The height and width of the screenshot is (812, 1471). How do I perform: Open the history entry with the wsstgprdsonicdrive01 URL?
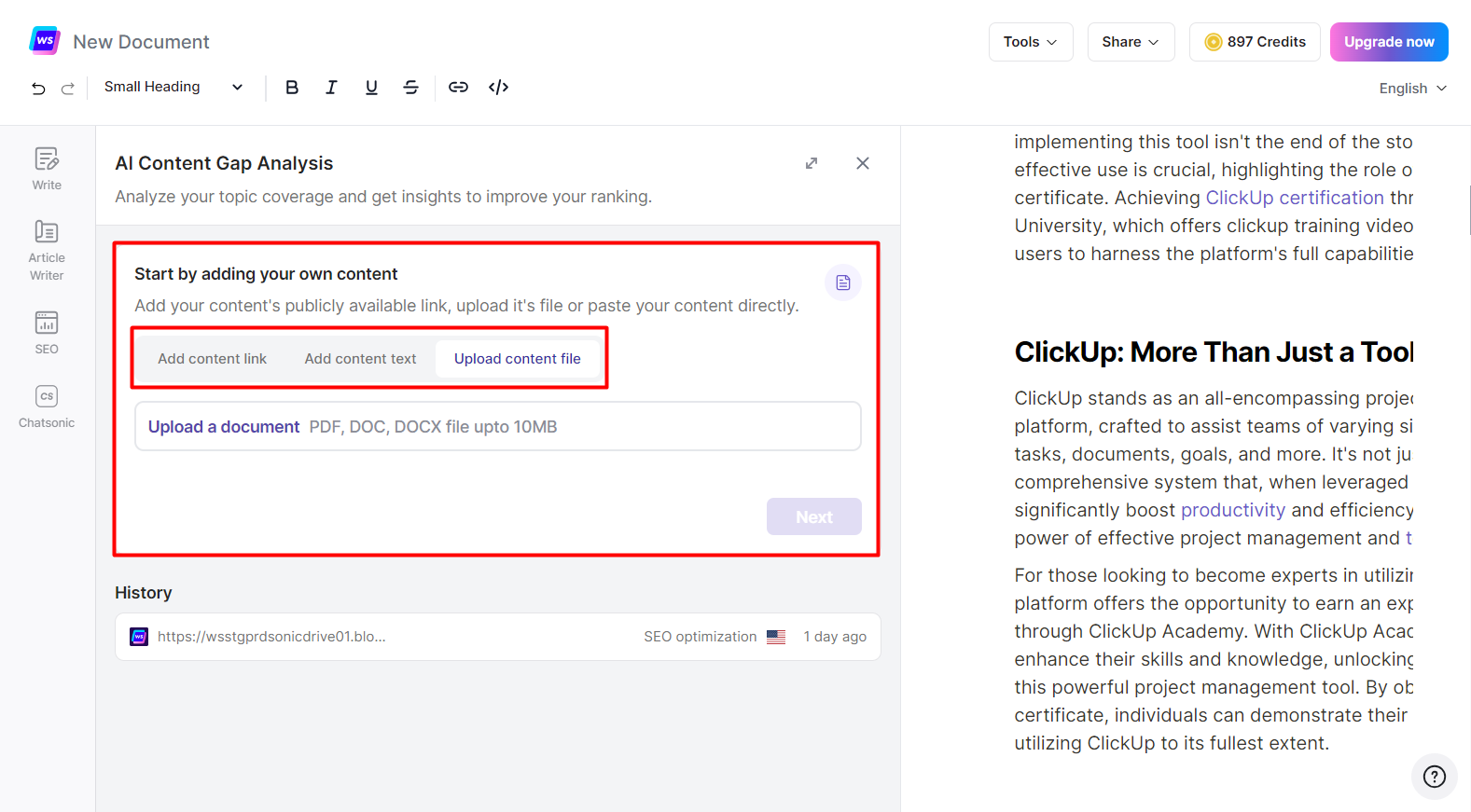[498, 637]
